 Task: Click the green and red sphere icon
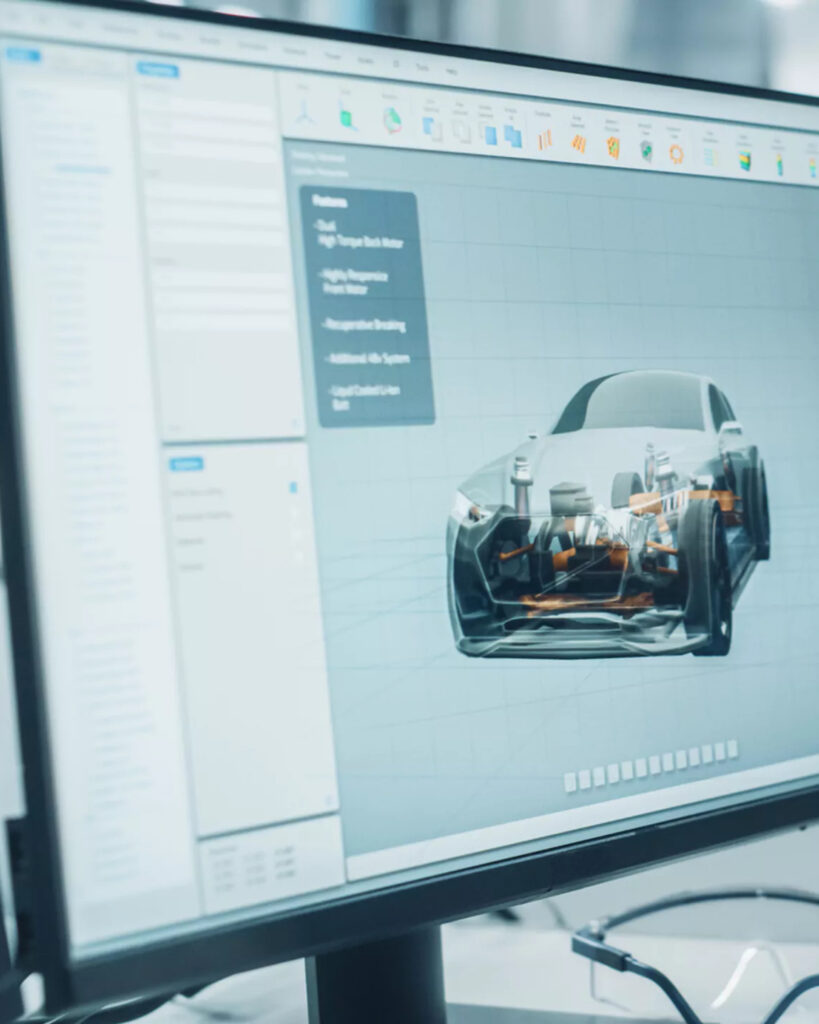coord(392,120)
